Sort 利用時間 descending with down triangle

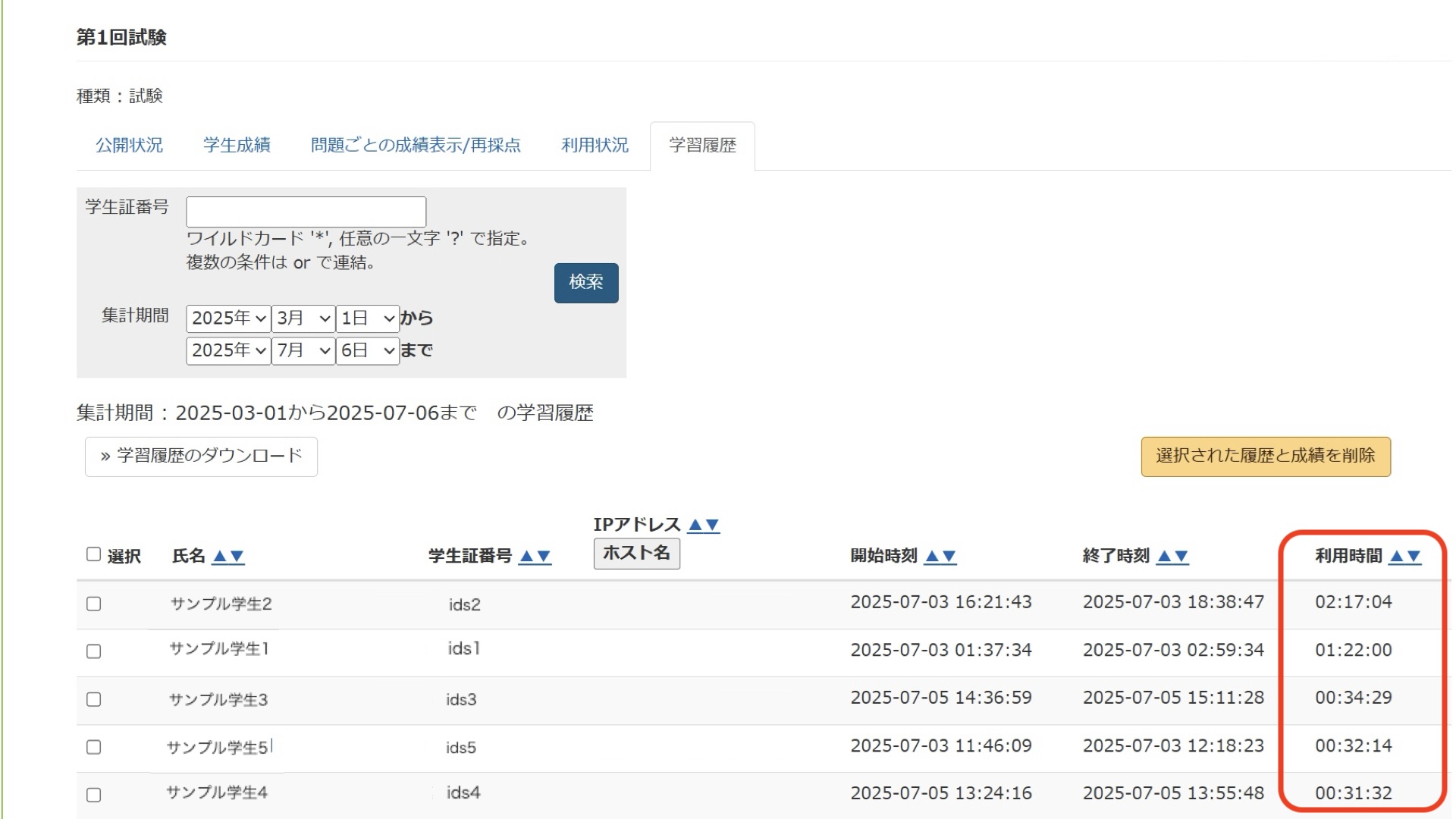tap(1414, 557)
